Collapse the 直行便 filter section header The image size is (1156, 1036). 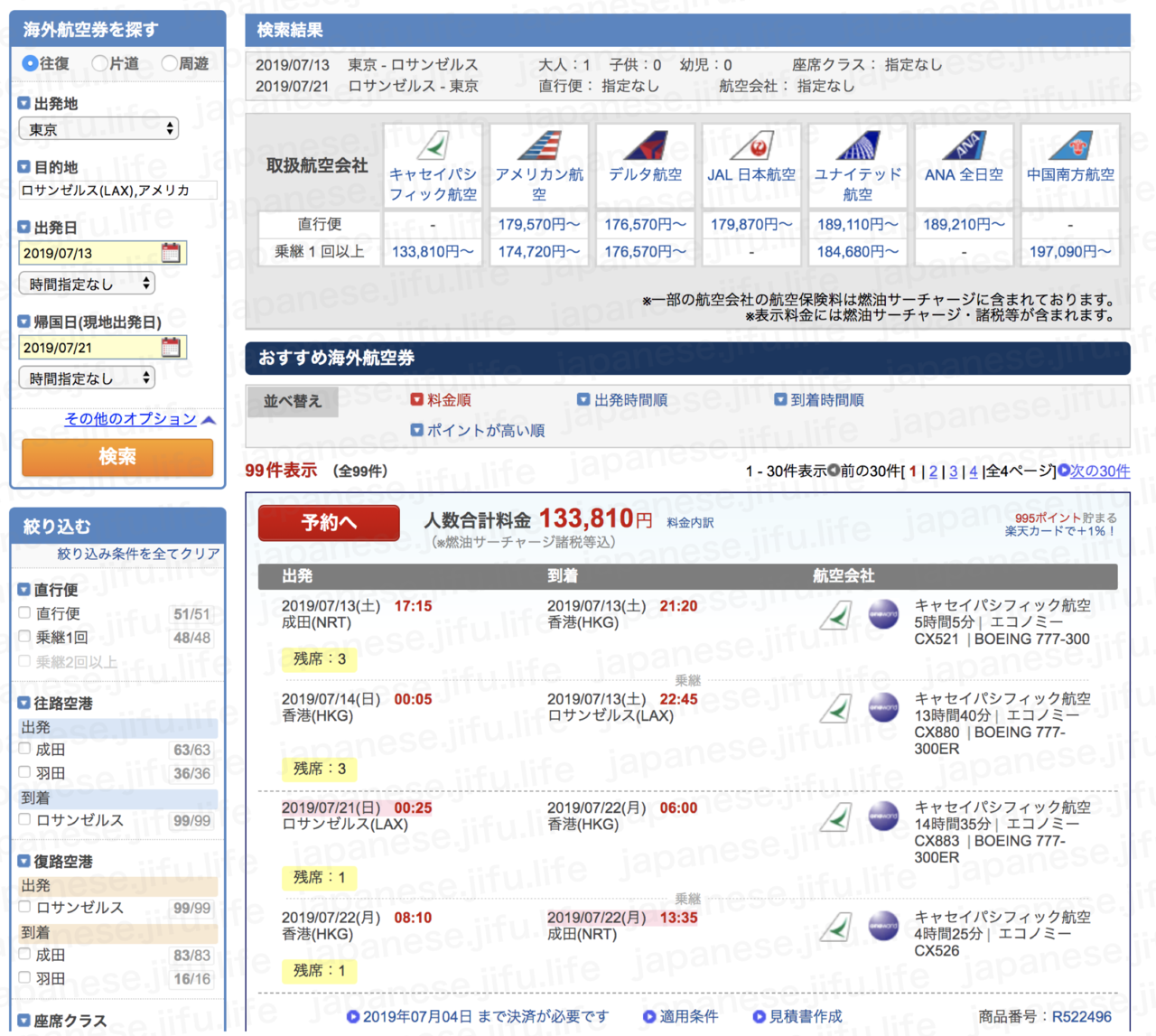click(48, 590)
